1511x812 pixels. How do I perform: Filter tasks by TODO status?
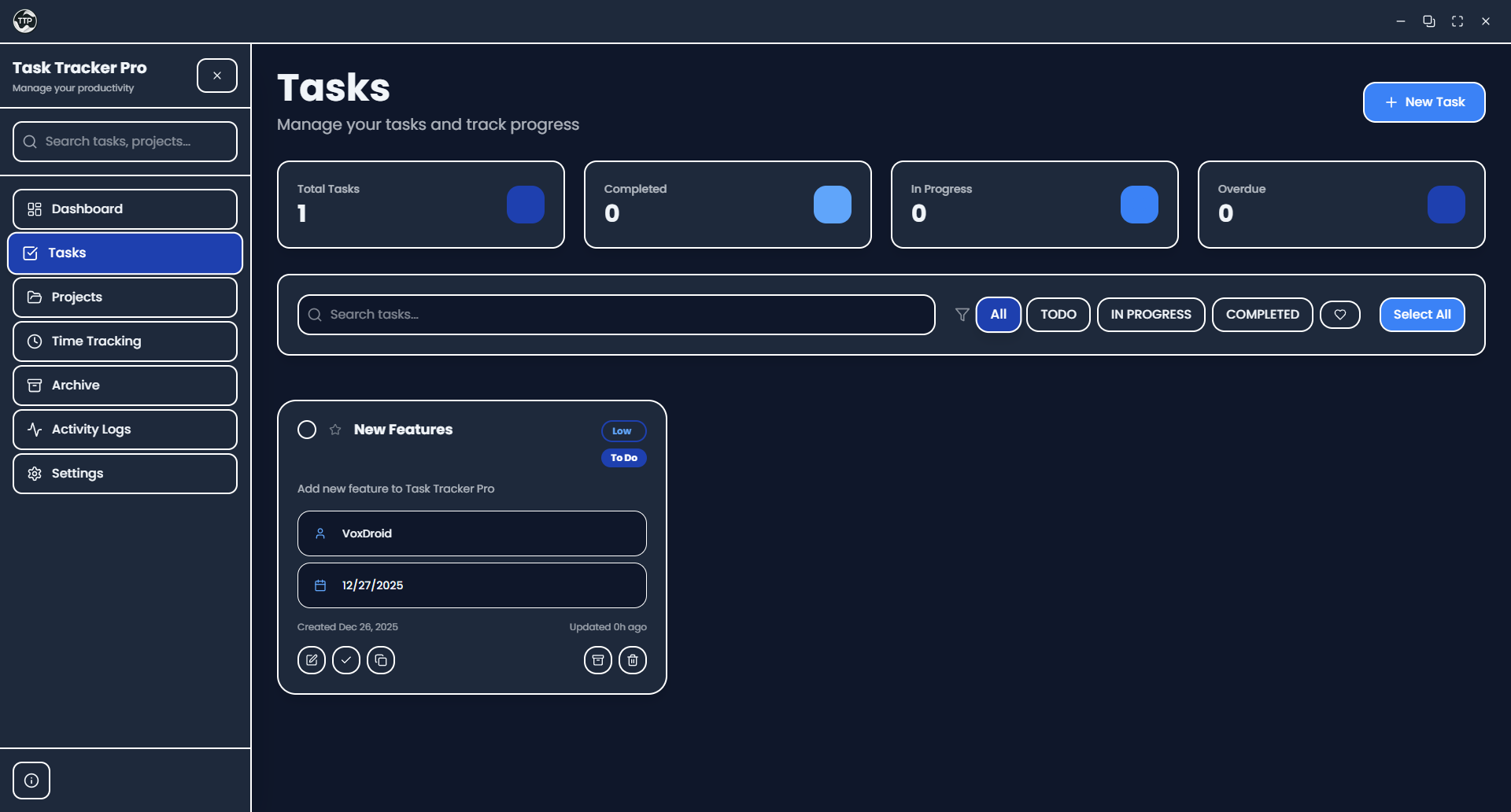[x=1058, y=314]
